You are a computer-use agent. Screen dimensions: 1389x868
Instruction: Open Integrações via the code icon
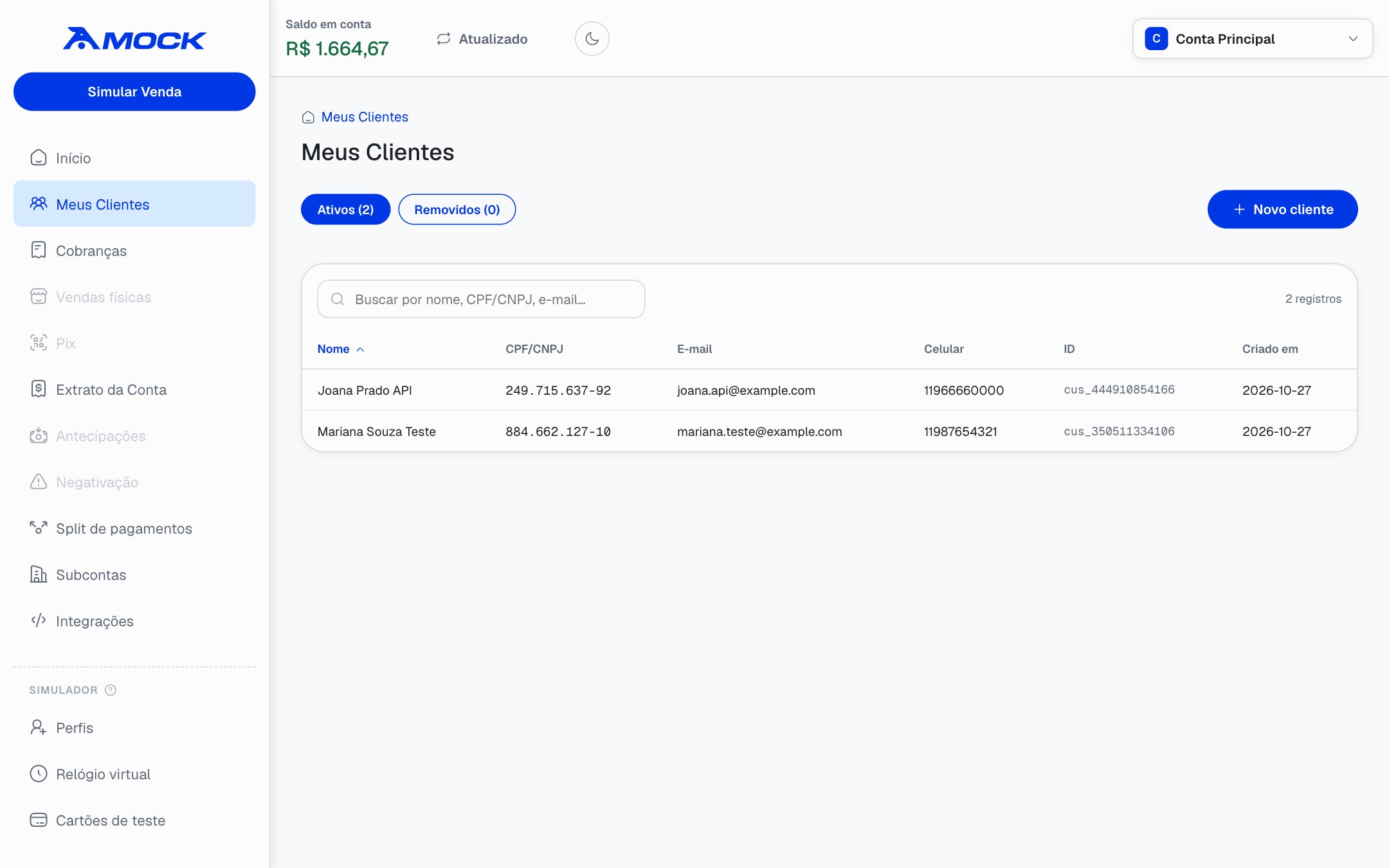[x=39, y=620]
